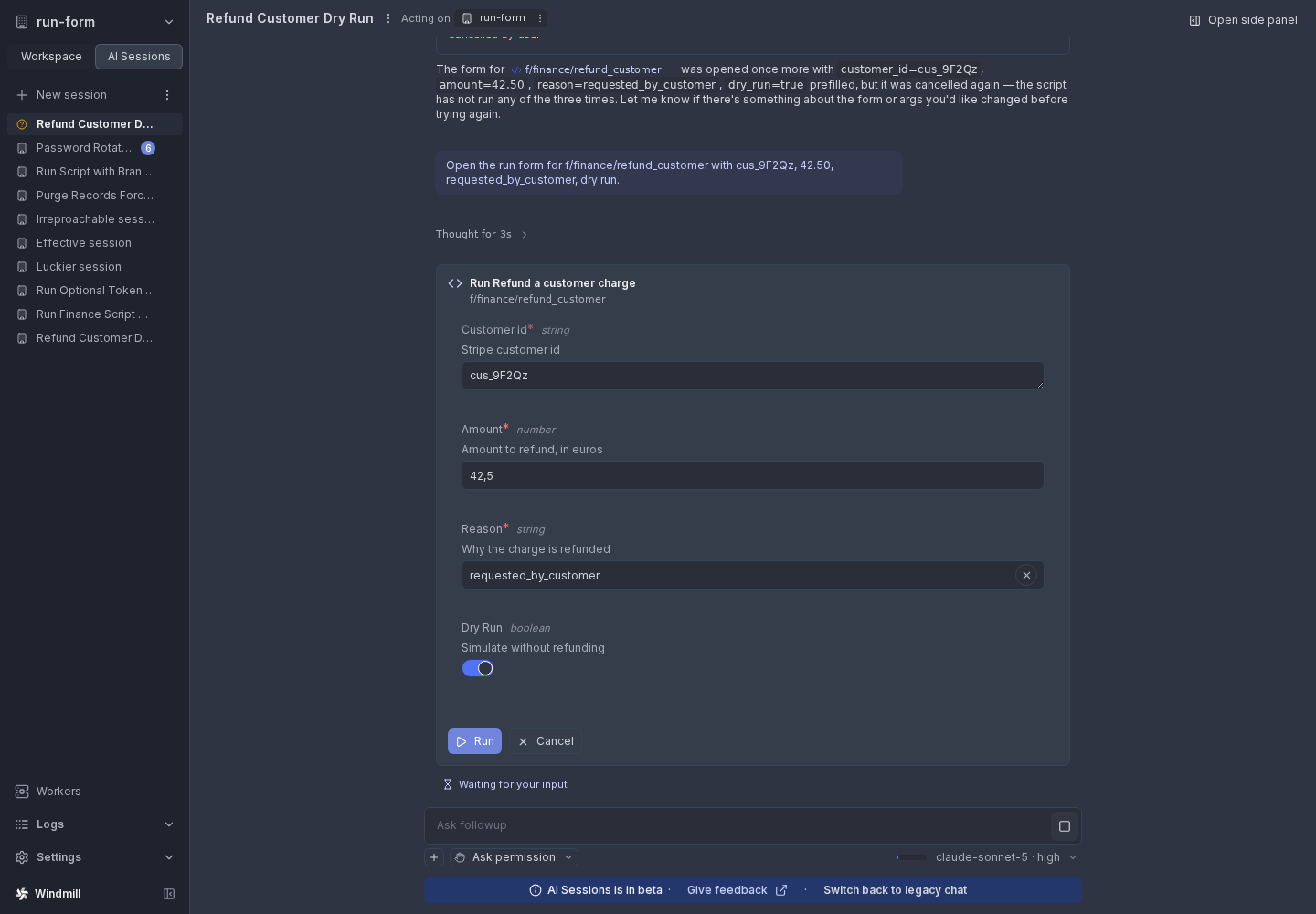1316x914 pixels.
Task: Switch to the Workspace tab
Action: tap(51, 57)
